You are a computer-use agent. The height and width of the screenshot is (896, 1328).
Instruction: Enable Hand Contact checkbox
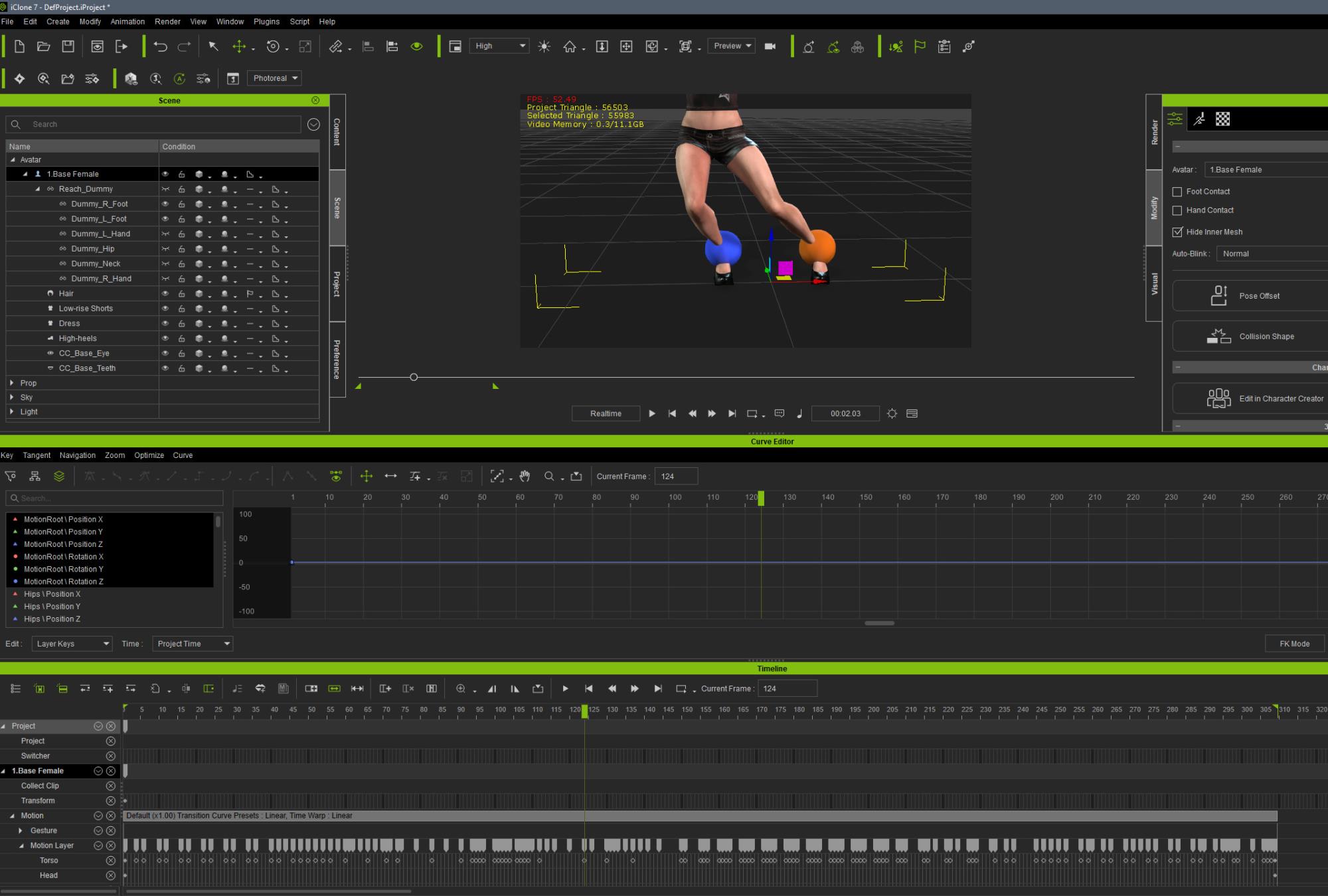tap(1177, 210)
